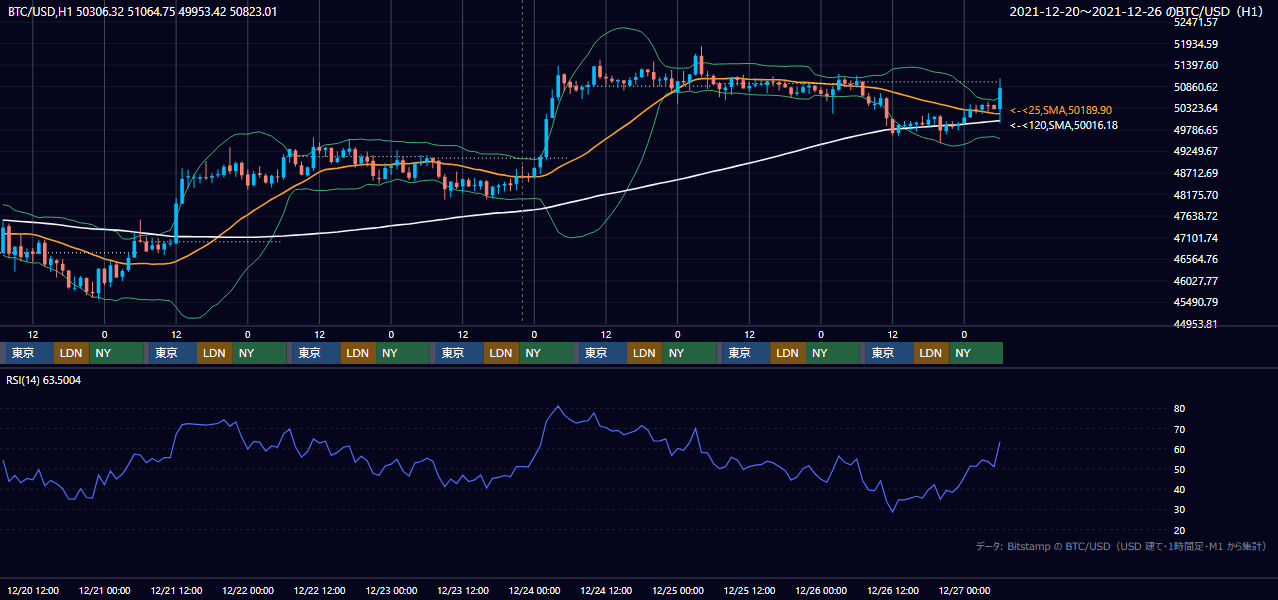Select the 25 SMA label 50189.90
The image size is (1278, 600).
pyautogui.click(x=1061, y=110)
